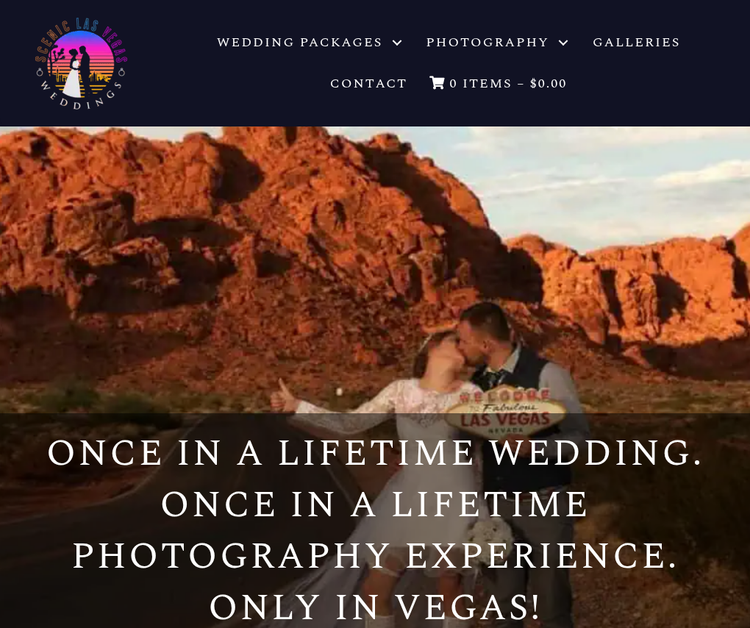Click the second 'Once in a lifetime' line
The height and width of the screenshot is (628, 750).
pos(375,504)
